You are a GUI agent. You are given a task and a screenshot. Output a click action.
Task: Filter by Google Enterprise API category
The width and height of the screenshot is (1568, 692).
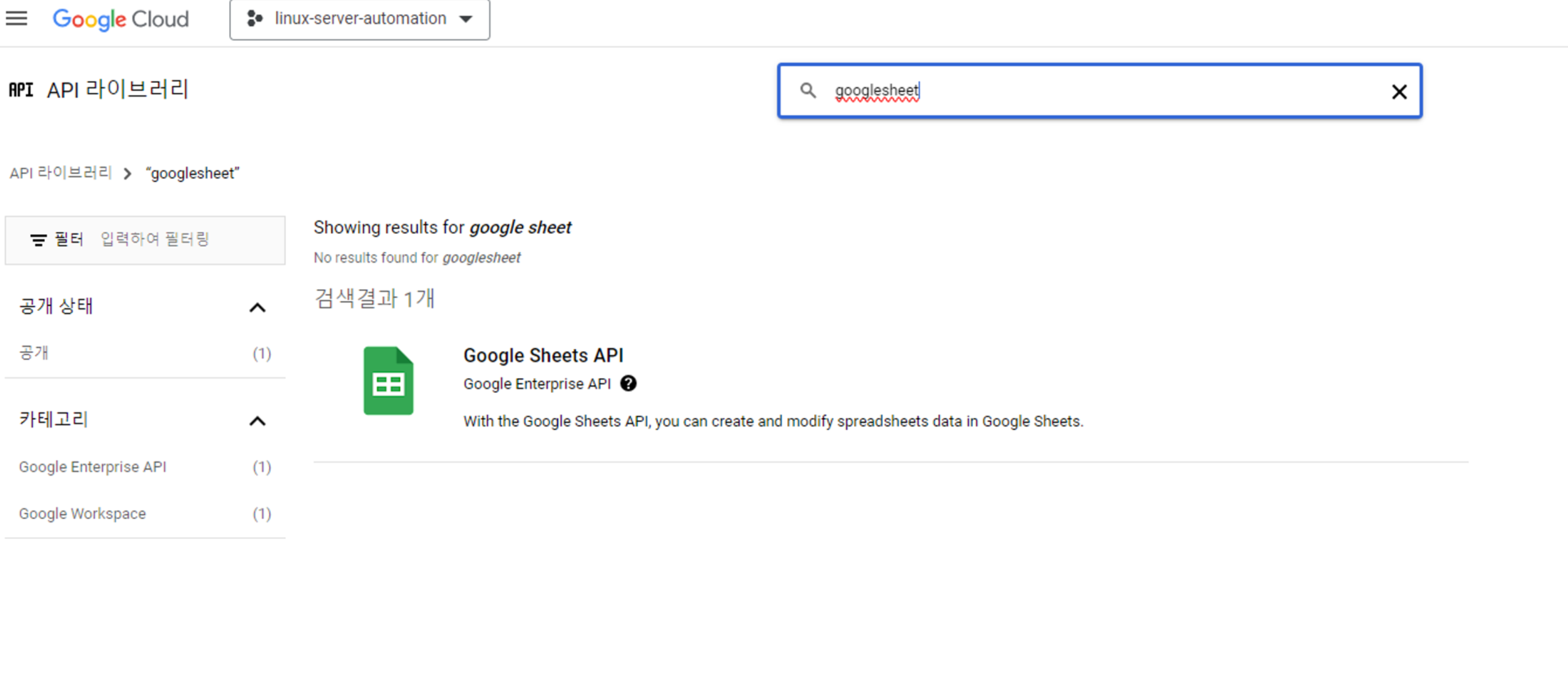pos(145,467)
